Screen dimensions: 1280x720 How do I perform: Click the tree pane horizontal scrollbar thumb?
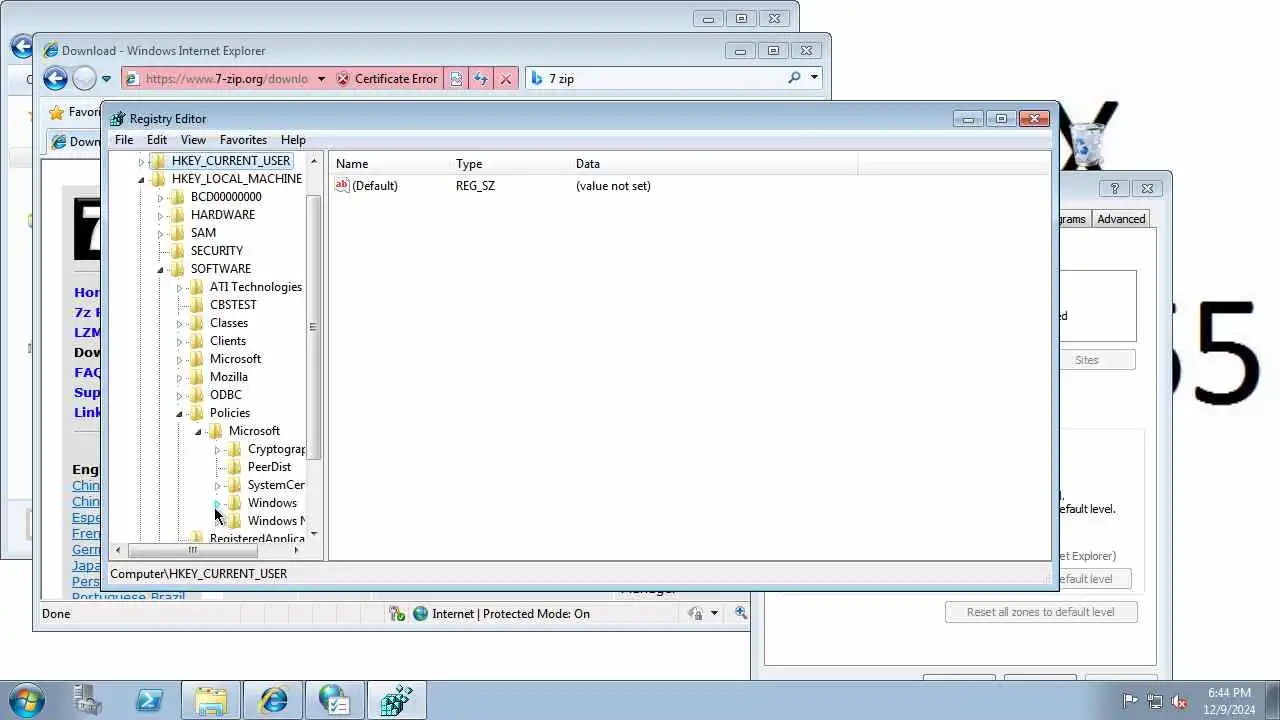193,550
